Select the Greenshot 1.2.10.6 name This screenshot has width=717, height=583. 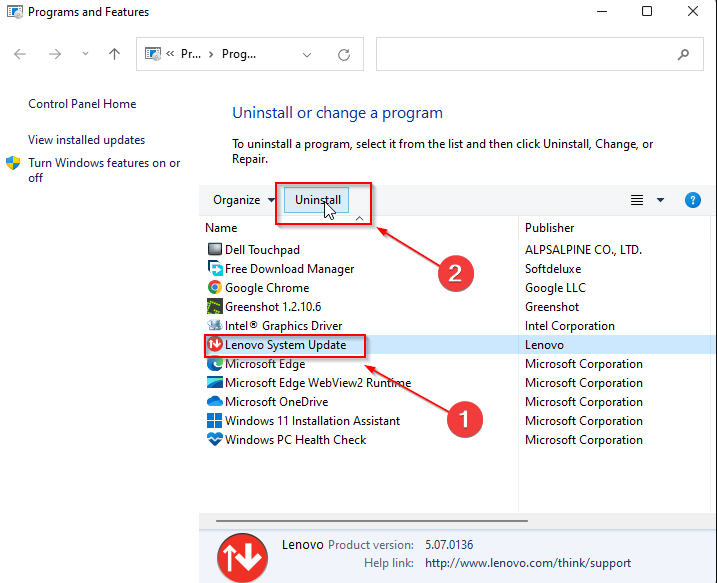point(273,307)
